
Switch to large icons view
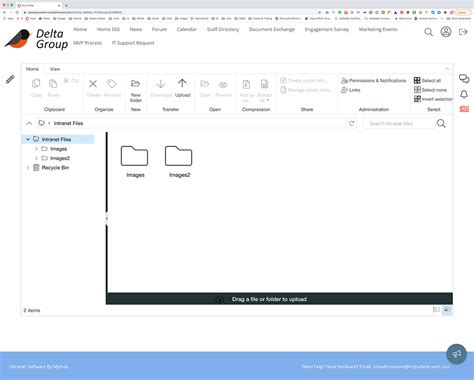447,310
